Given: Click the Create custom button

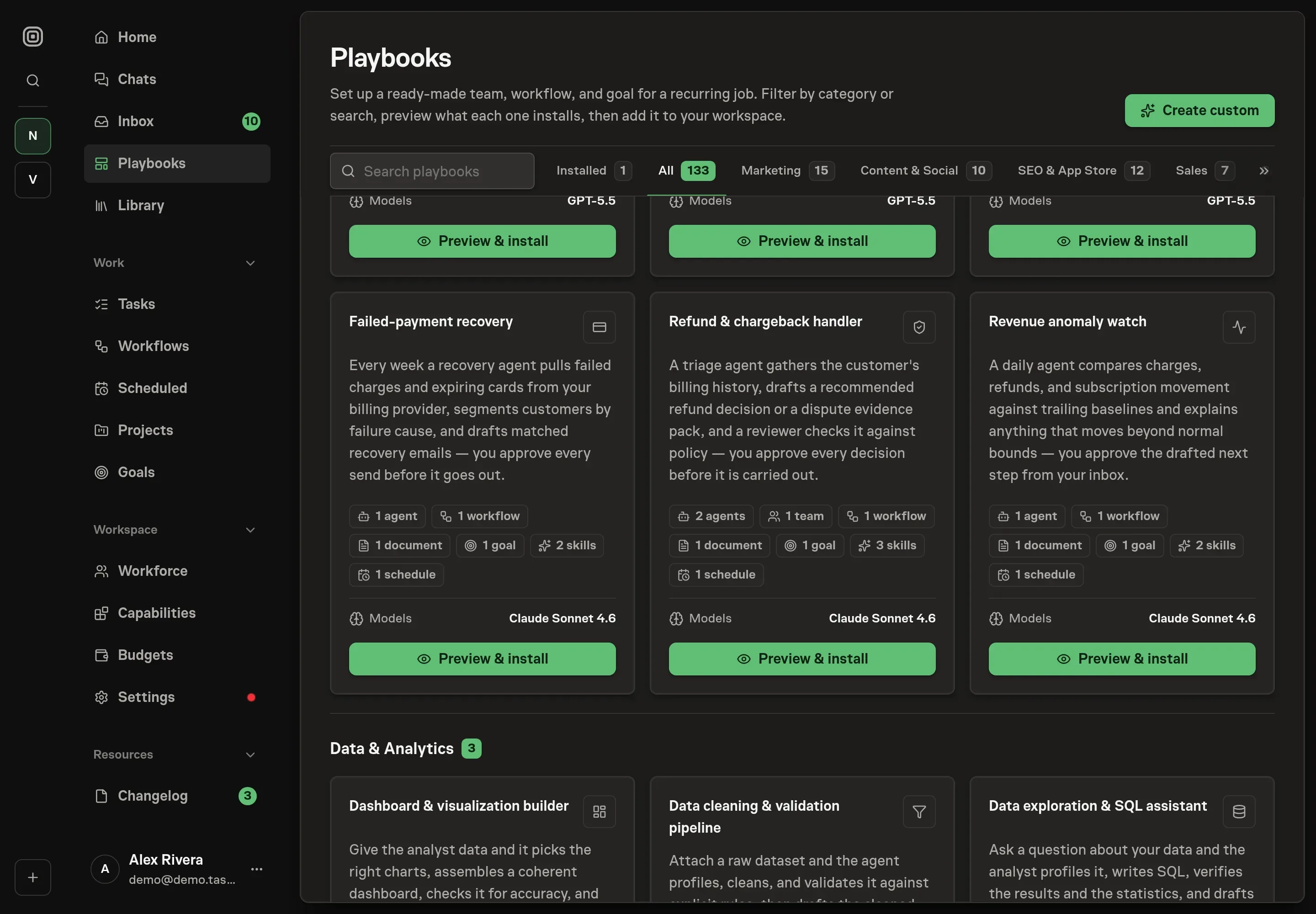Looking at the screenshot, I should [x=1199, y=111].
